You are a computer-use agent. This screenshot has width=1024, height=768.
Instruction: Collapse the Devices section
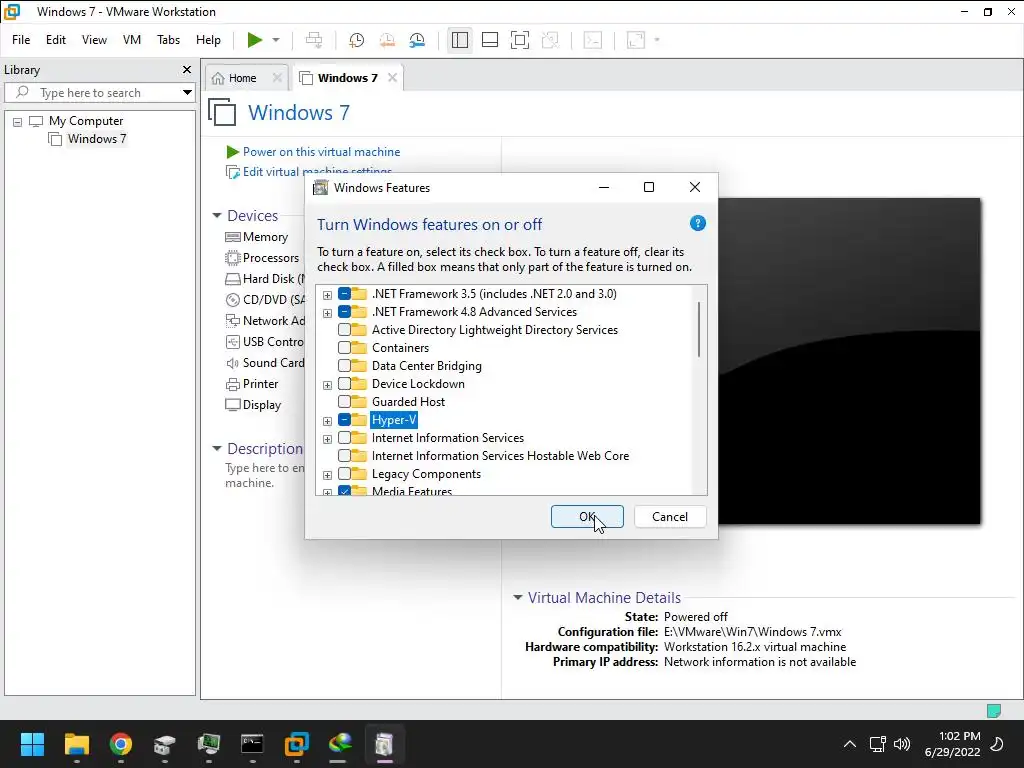[217, 216]
